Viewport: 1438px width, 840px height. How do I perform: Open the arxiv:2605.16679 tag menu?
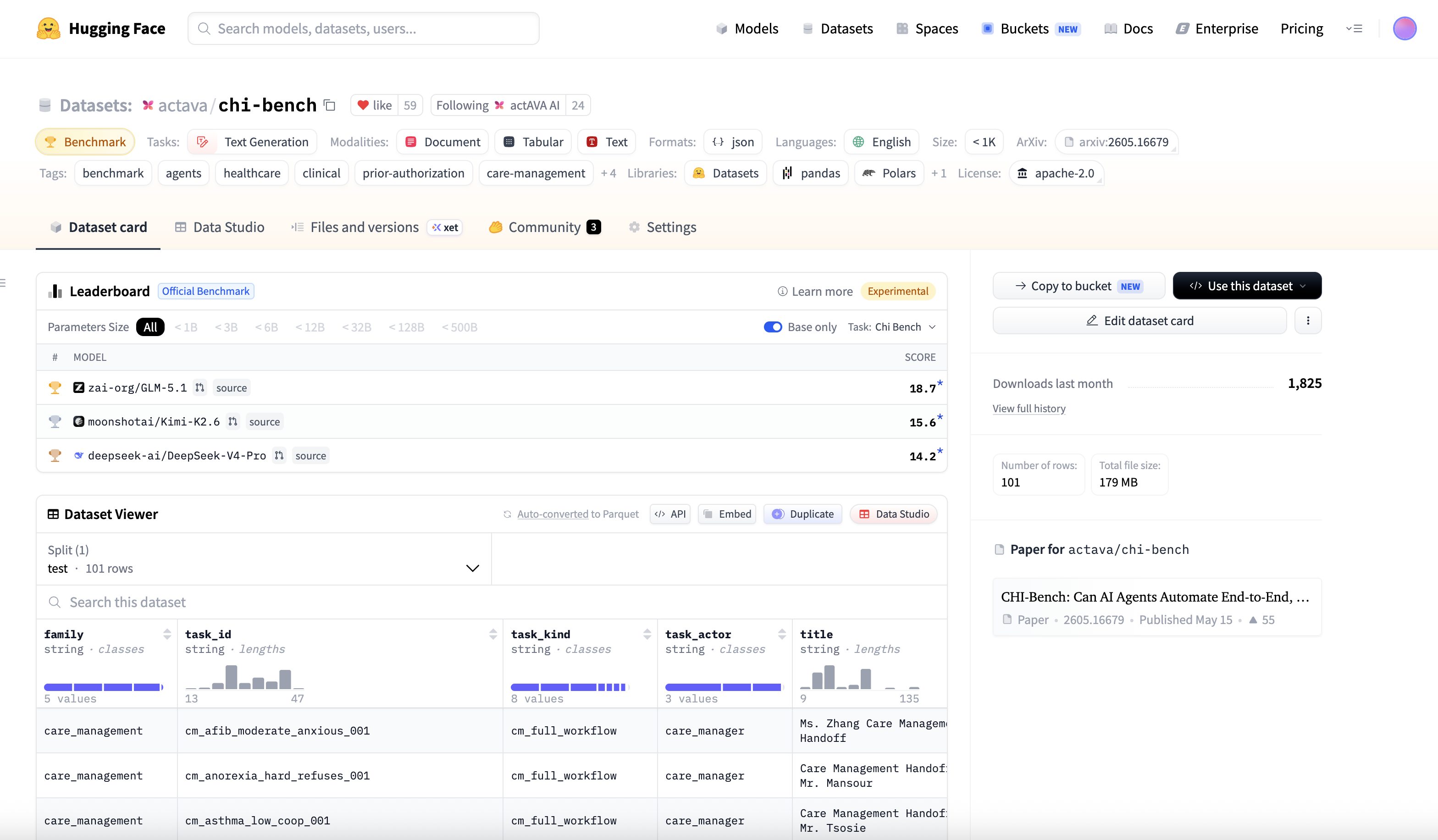(x=1116, y=142)
